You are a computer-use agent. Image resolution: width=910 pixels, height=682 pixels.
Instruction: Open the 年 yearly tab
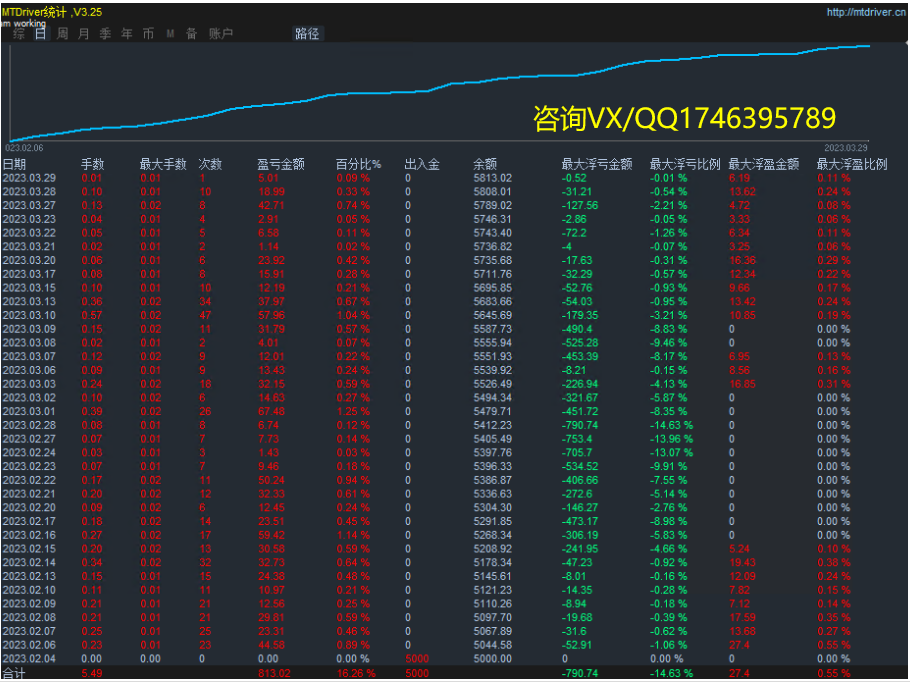tap(126, 33)
